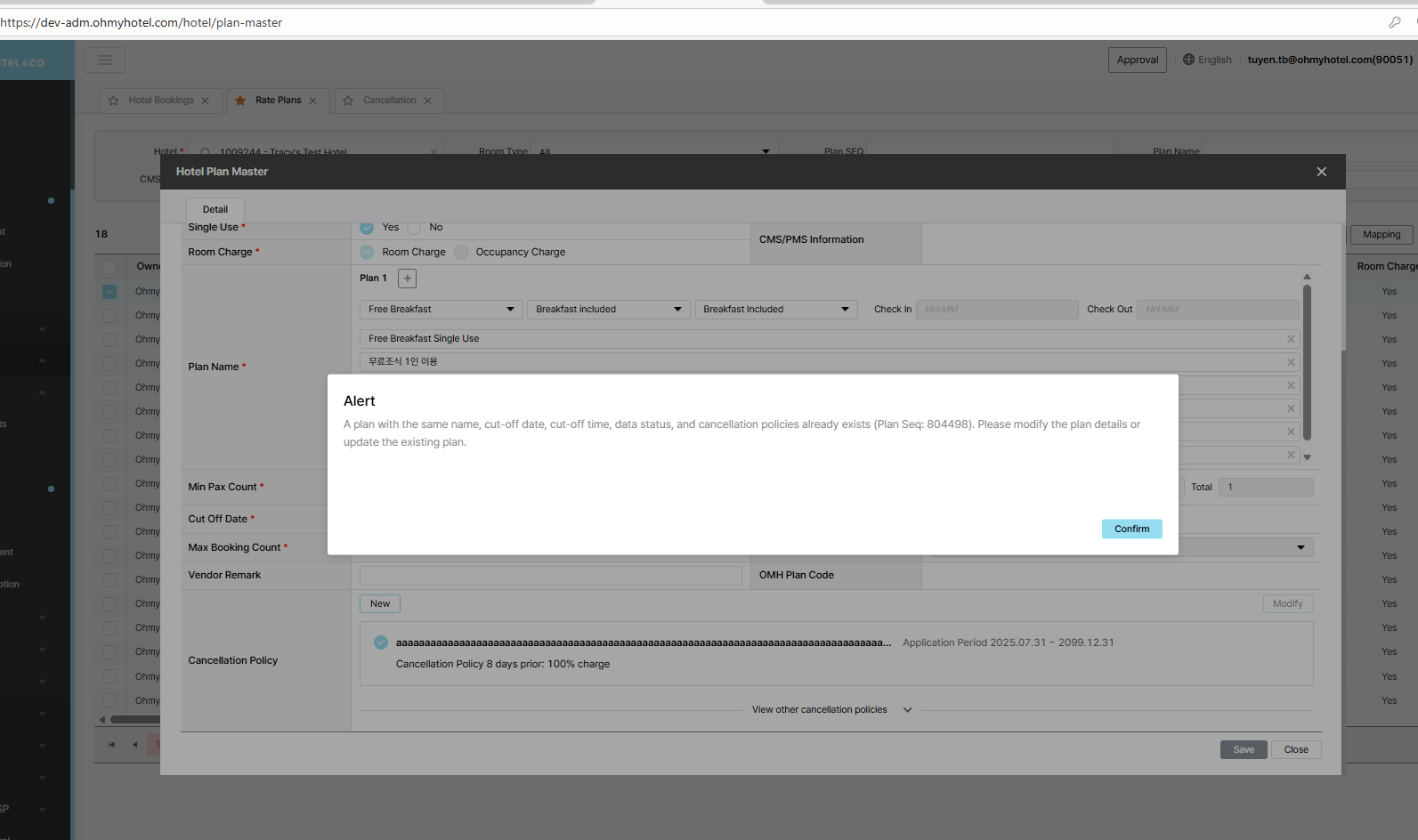Select the Plan 1 tab

coord(373,279)
